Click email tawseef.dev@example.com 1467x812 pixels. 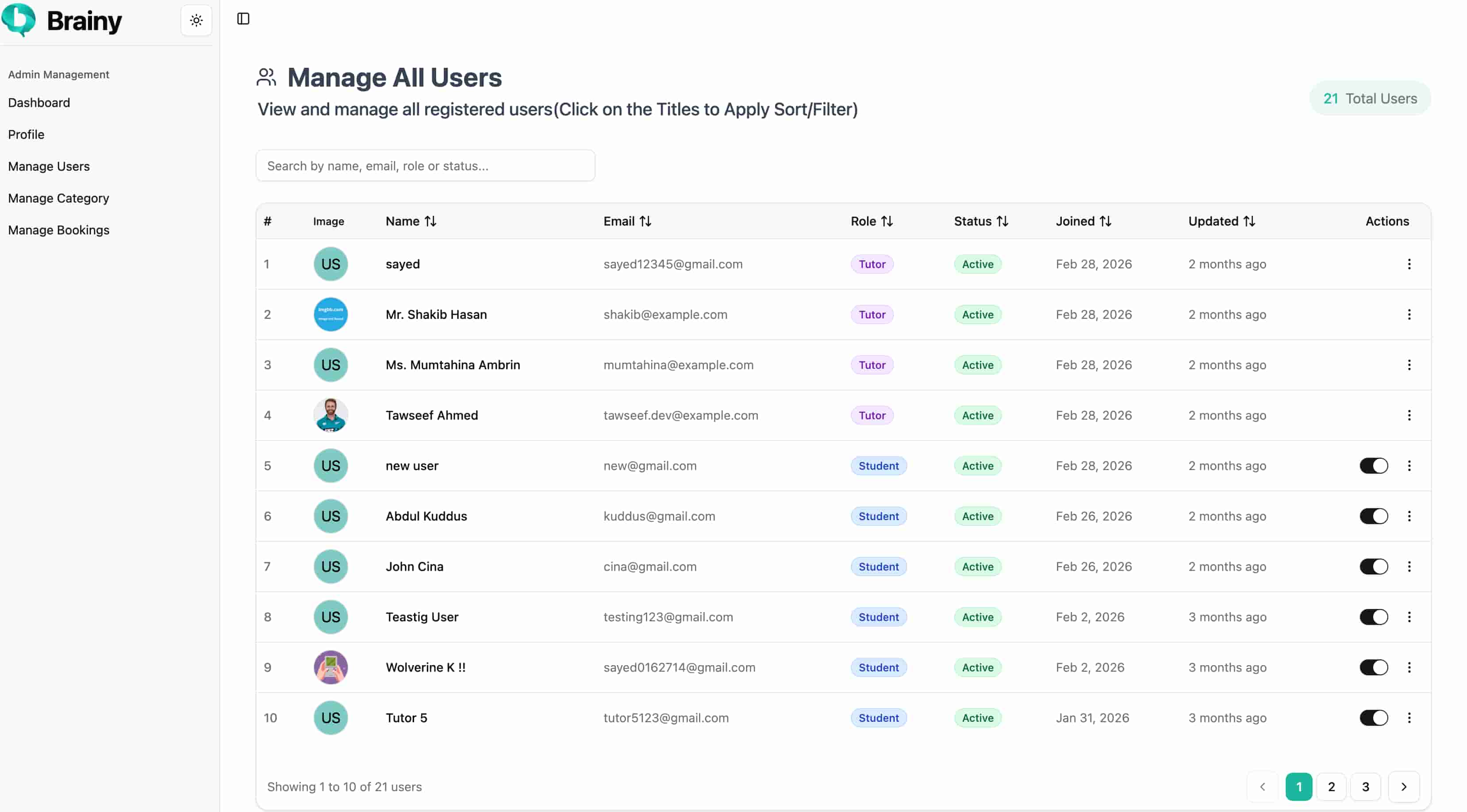(680, 415)
